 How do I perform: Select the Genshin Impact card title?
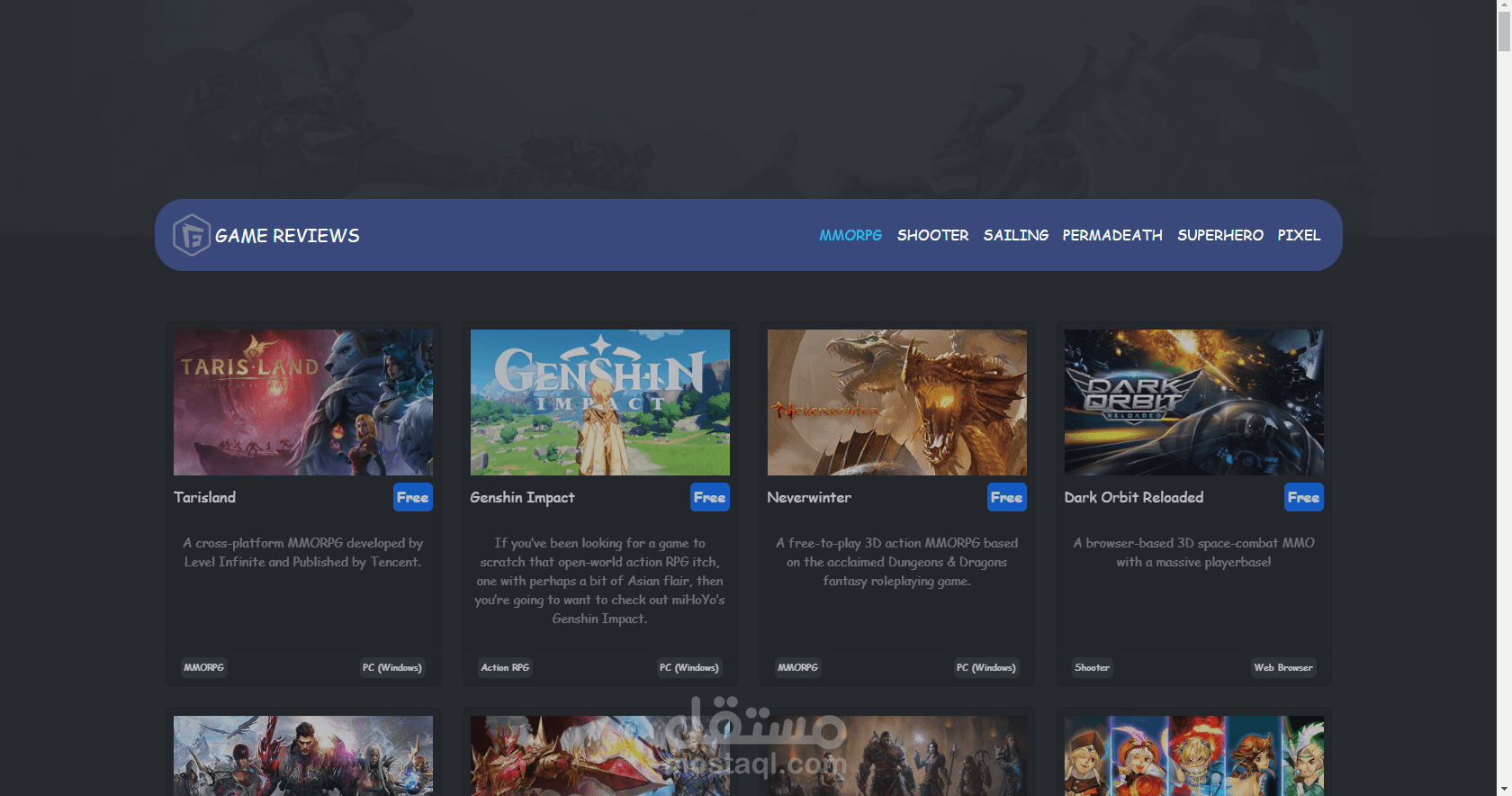point(522,497)
